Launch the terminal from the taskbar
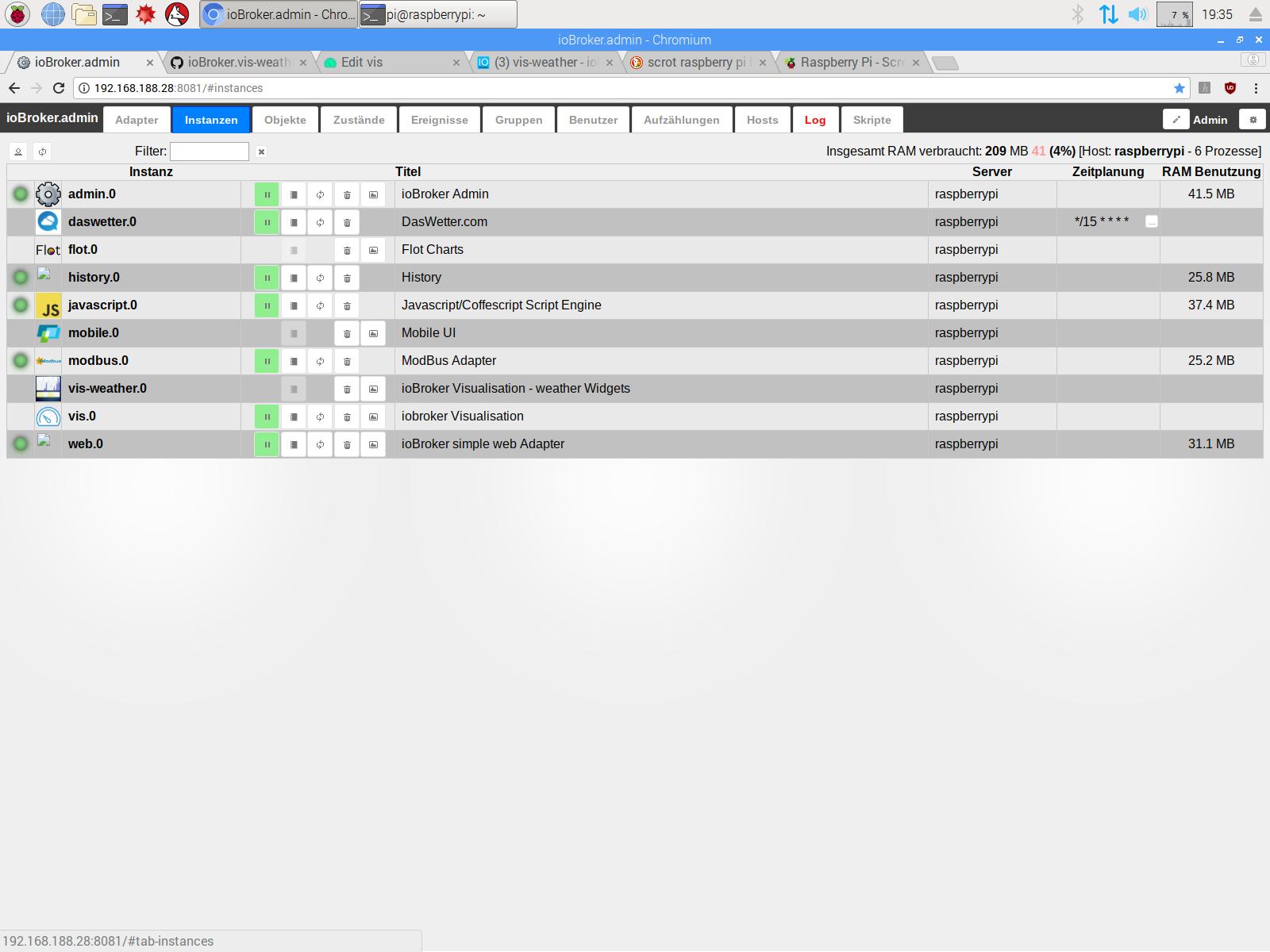Viewport: 1270px width, 952px height. [115, 13]
